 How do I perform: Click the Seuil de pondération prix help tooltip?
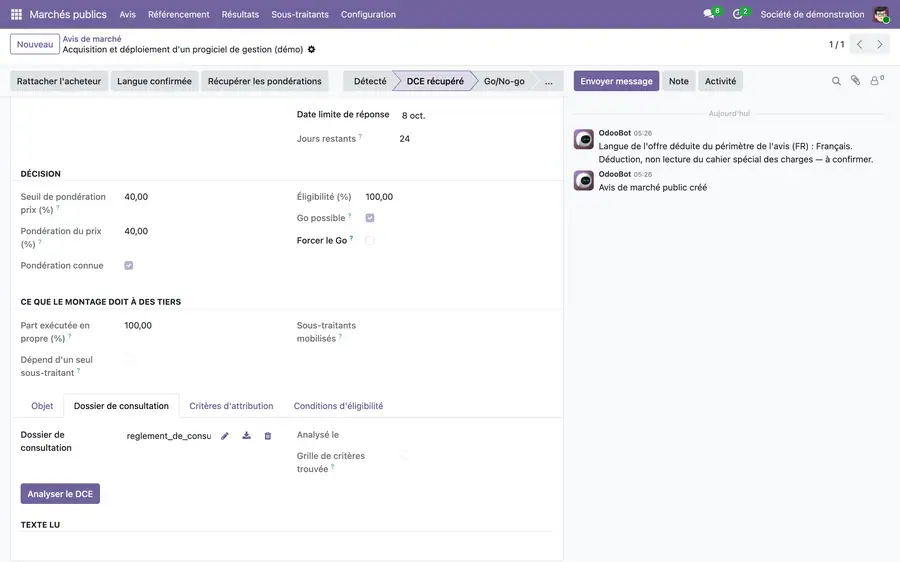tap(57, 208)
